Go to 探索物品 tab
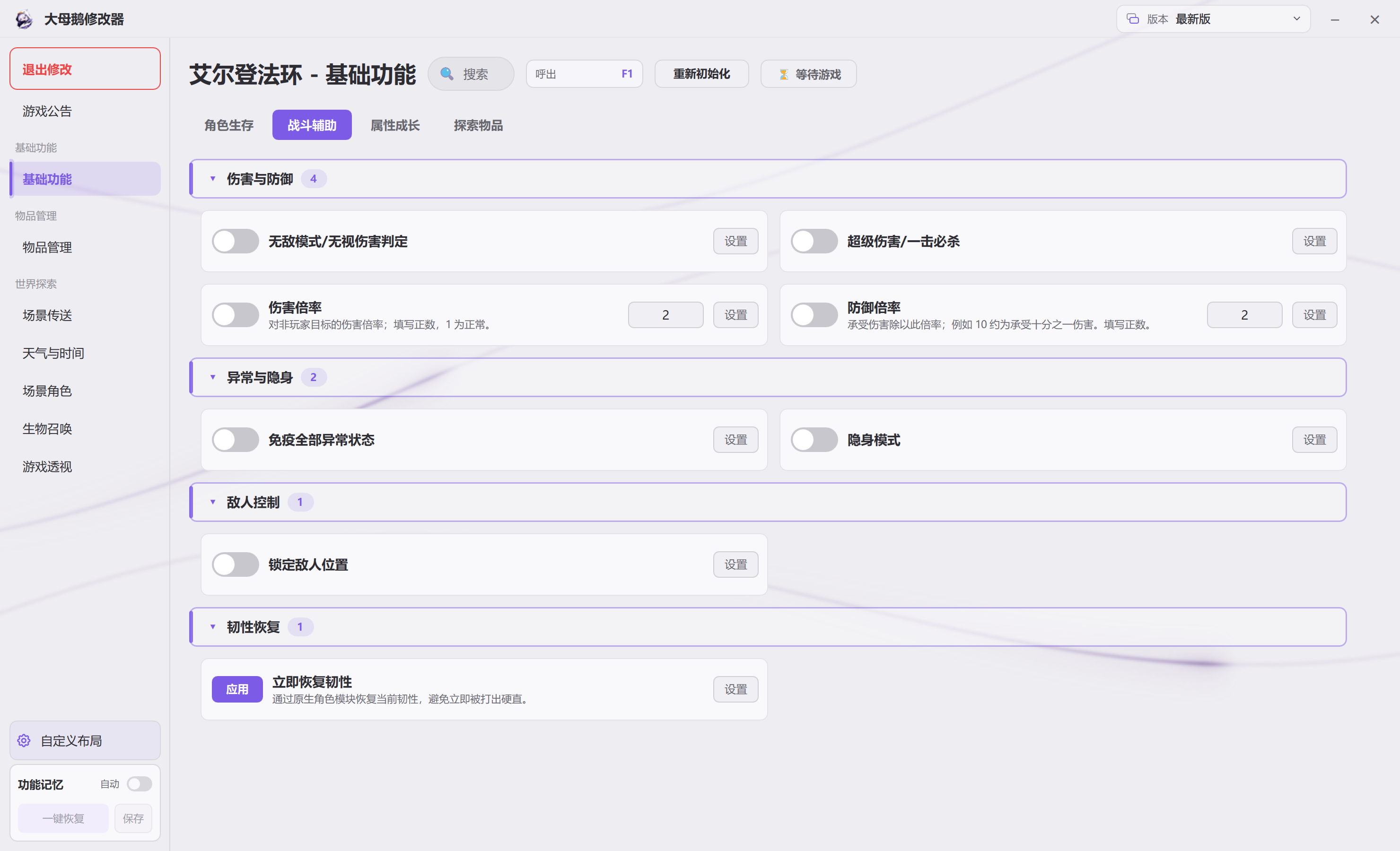 (478, 125)
